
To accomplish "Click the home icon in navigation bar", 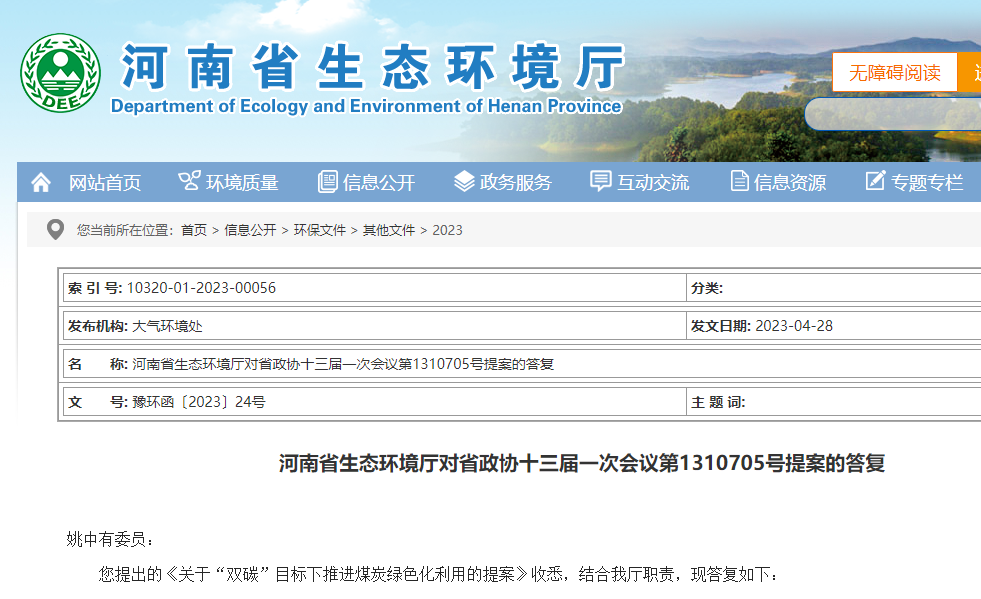I will (x=41, y=182).
